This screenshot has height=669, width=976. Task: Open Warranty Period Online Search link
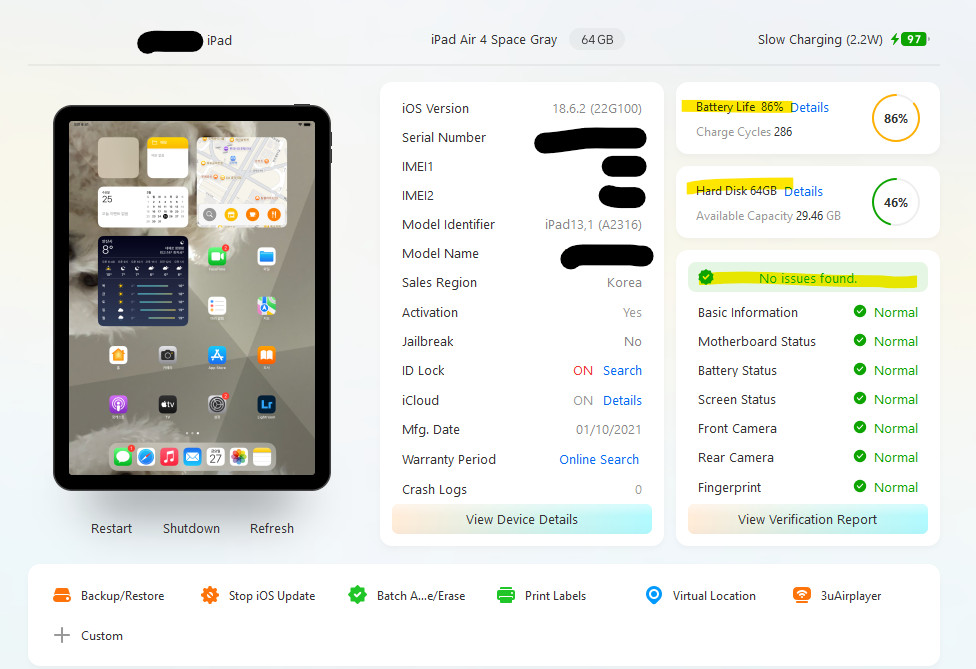point(599,459)
